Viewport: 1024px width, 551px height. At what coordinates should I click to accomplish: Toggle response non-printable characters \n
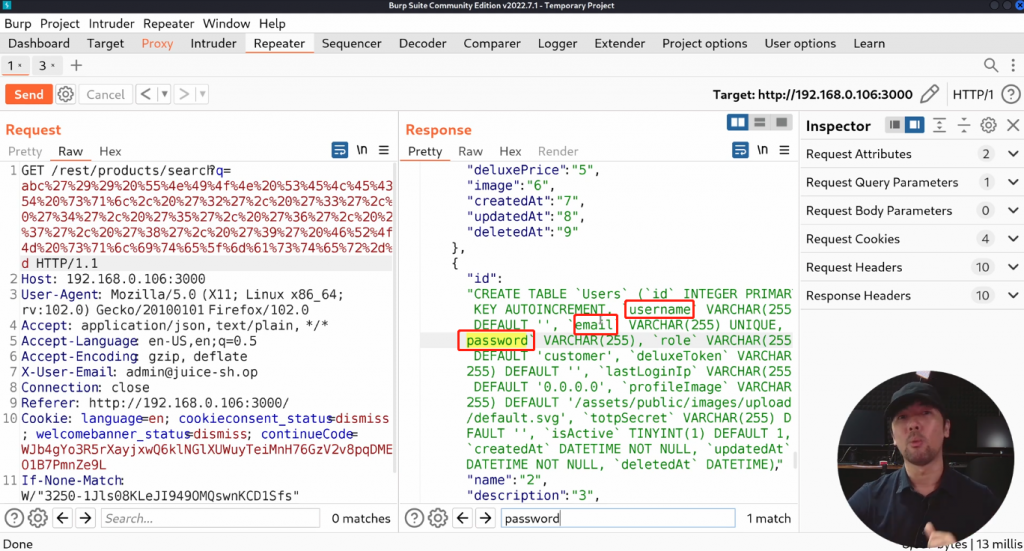coord(762,151)
